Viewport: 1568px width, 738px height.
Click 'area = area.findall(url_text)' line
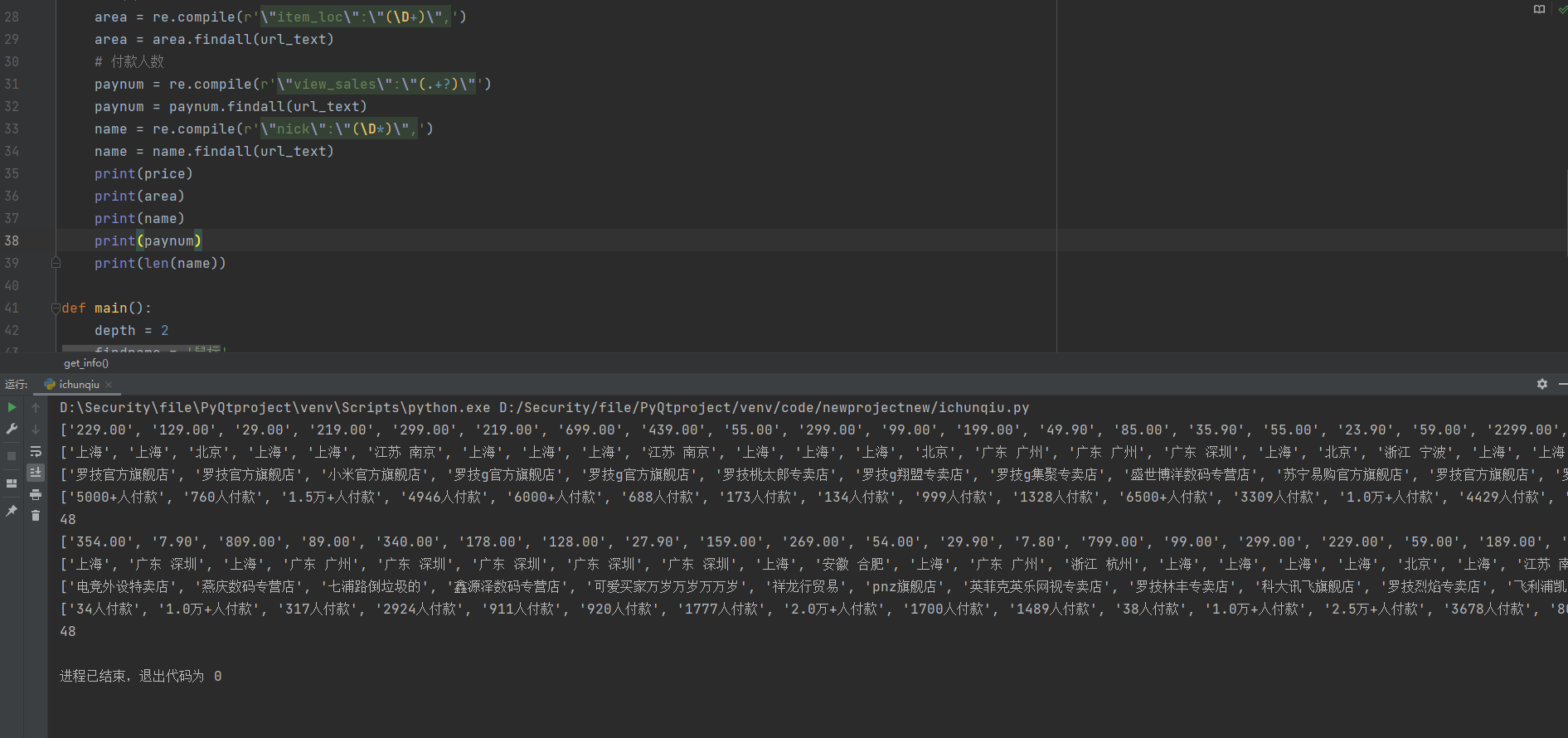click(x=214, y=39)
